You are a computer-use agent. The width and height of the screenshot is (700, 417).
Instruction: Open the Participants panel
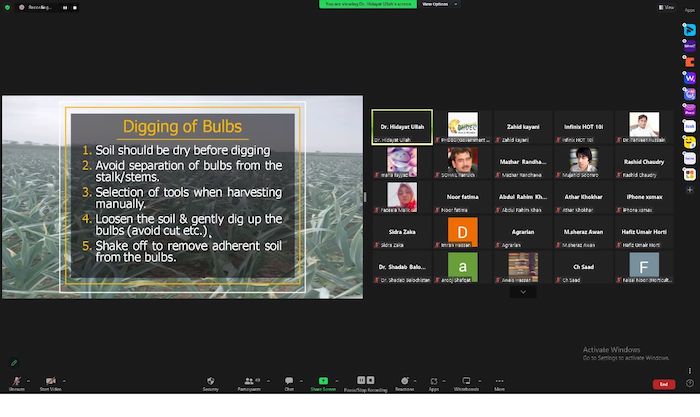click(x=248, y=381)
